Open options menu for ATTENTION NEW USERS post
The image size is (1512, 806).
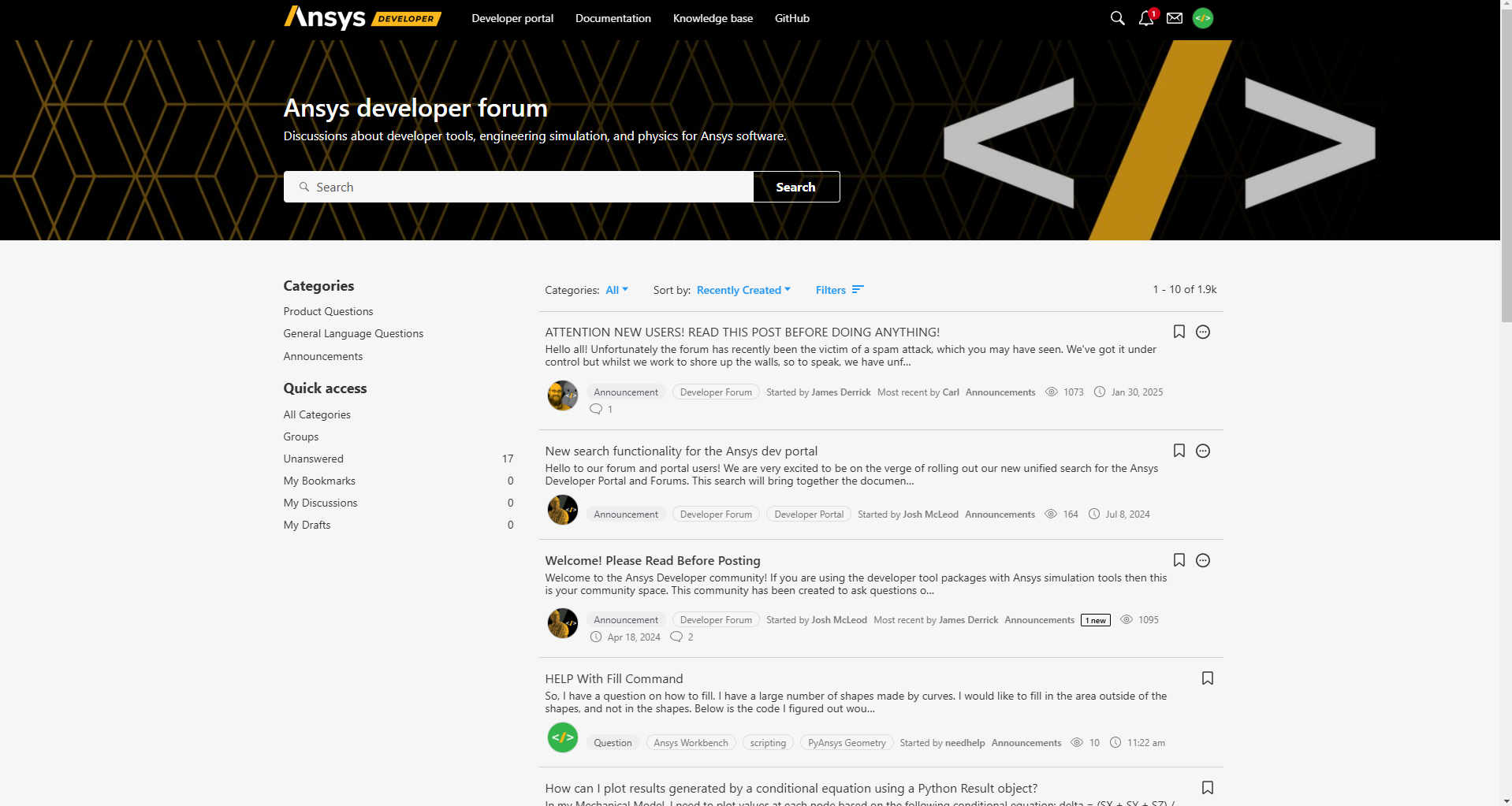pyautogui.click(x=1203, y=332)
